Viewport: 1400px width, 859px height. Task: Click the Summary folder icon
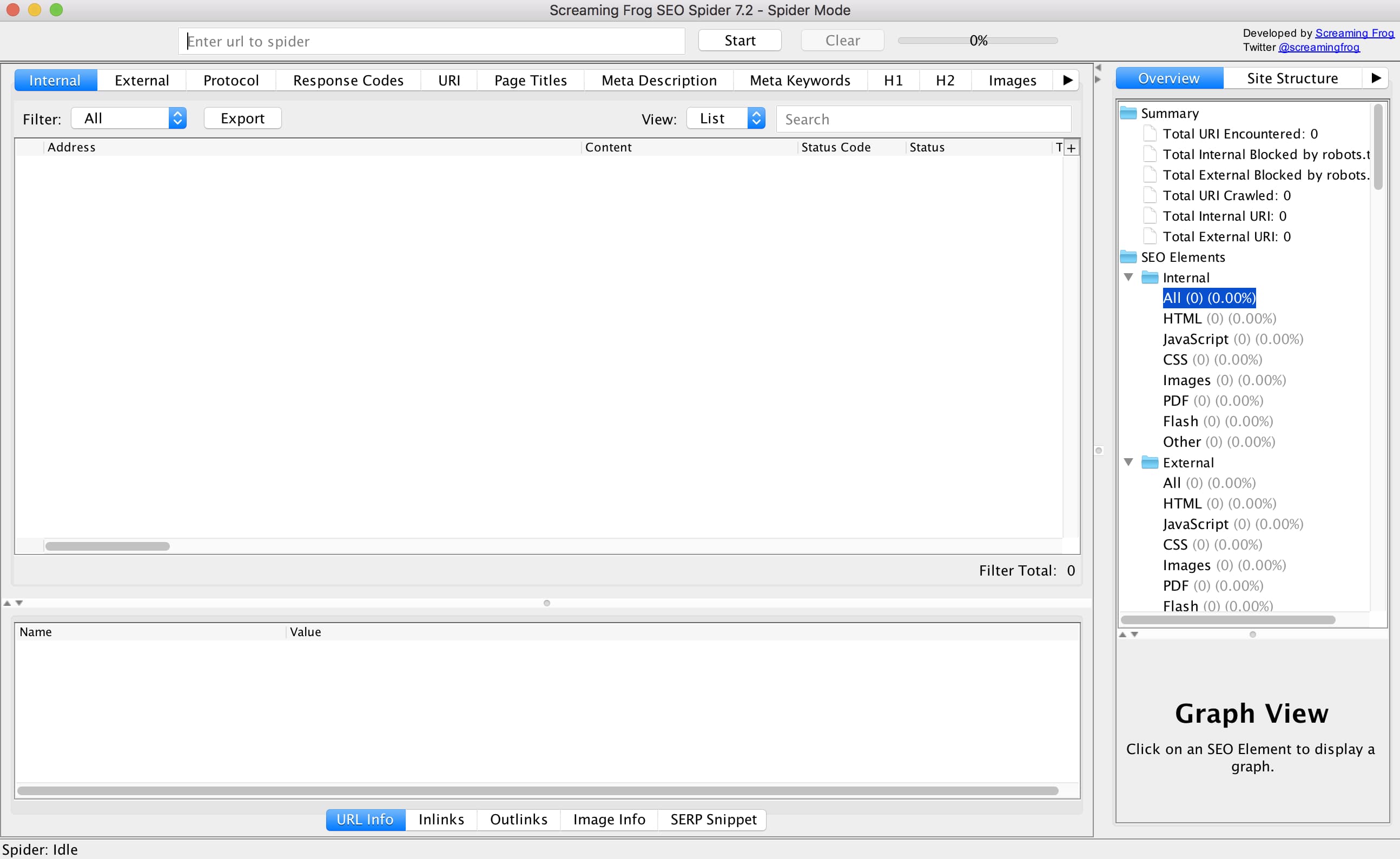tap(1128, 113)
